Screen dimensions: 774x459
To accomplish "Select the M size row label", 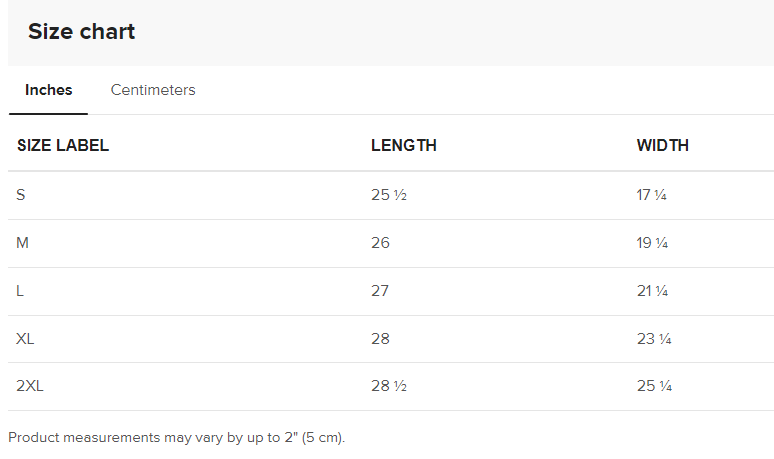I will coord(22,243).
